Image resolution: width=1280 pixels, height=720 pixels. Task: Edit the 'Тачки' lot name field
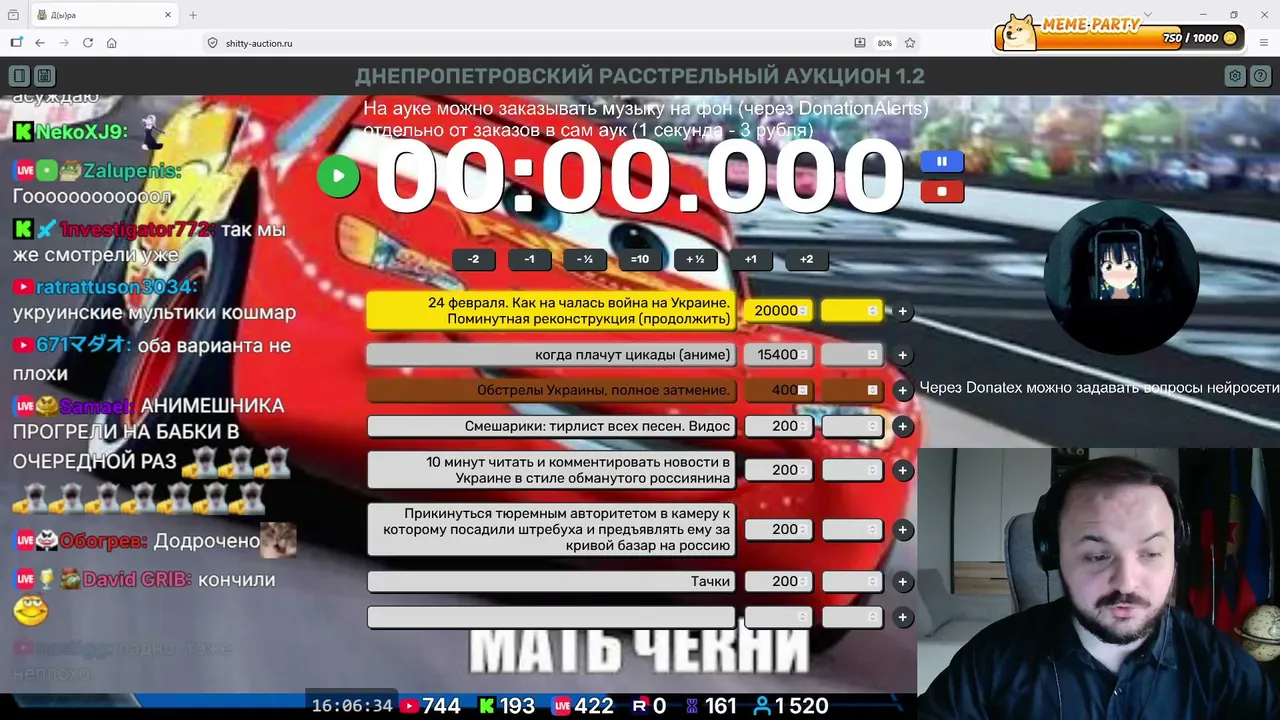click(x=551, y=581)
